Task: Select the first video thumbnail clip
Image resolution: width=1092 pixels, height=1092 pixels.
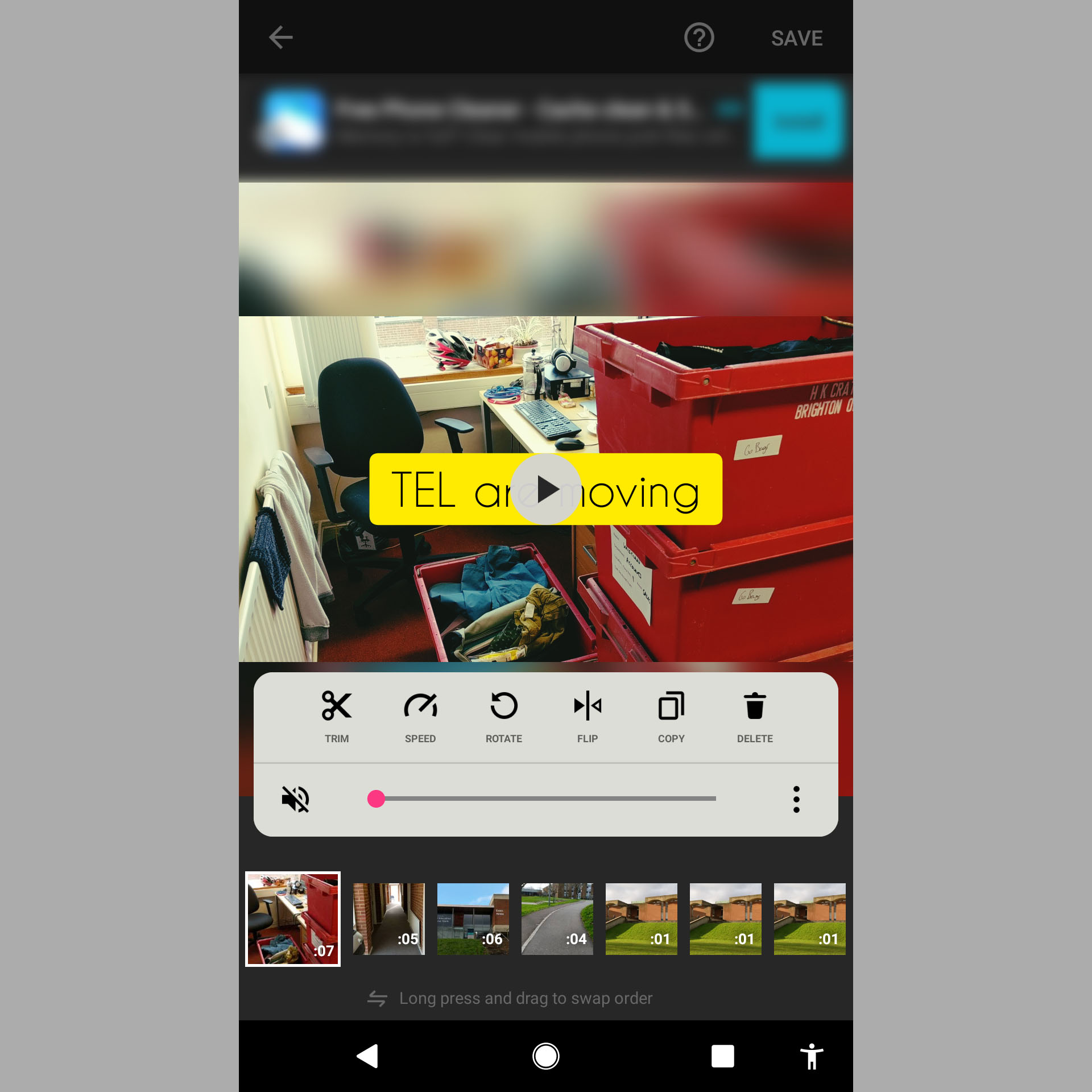Action: click(294, 917)
